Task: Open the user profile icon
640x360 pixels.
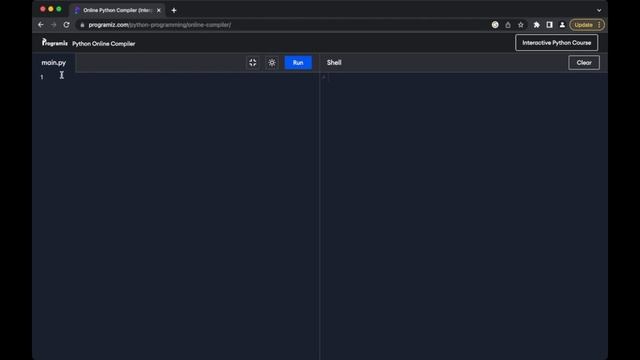Action: [562, 25]
